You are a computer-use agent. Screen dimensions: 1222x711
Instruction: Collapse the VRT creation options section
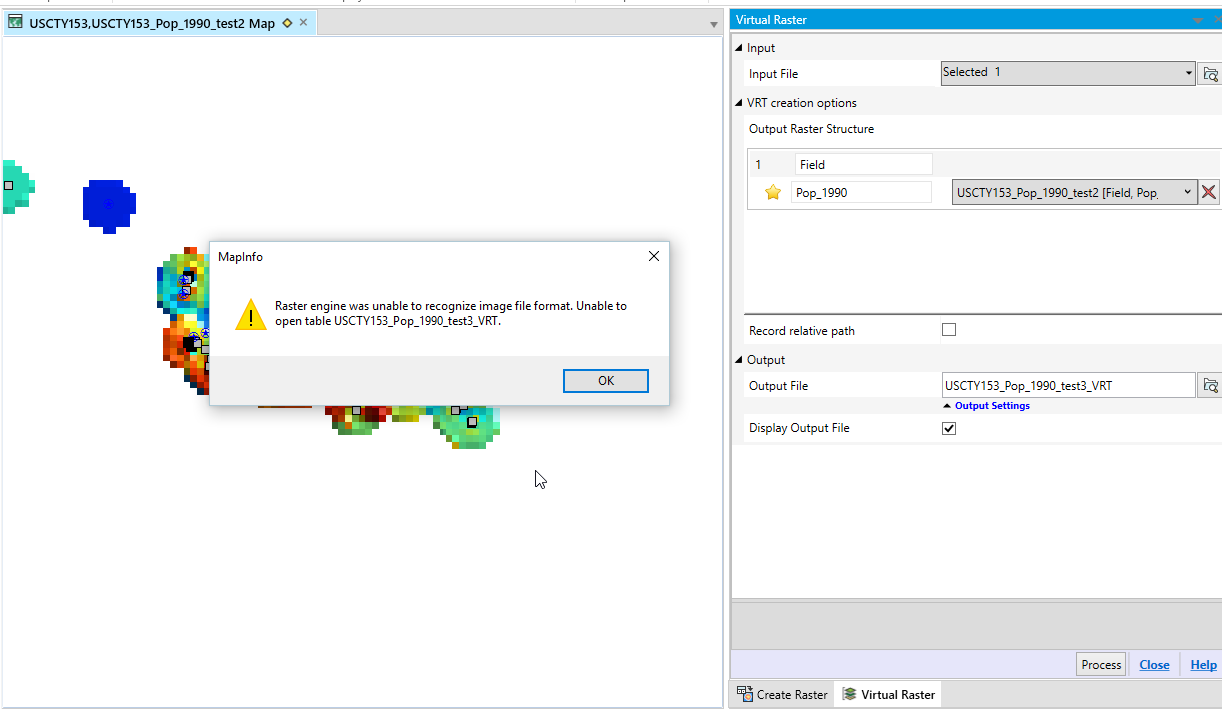click(x=738, y=102)
